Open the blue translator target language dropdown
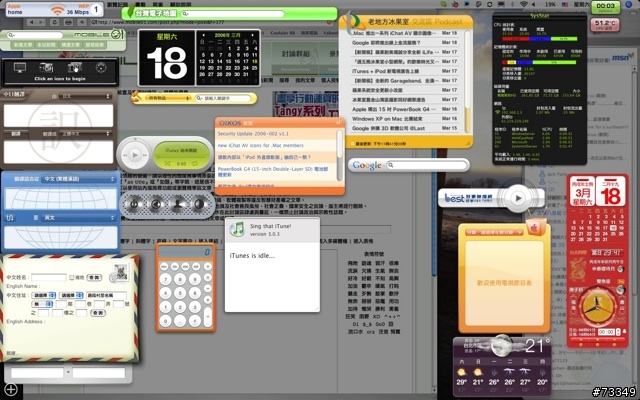 click(x=80, y=218)
